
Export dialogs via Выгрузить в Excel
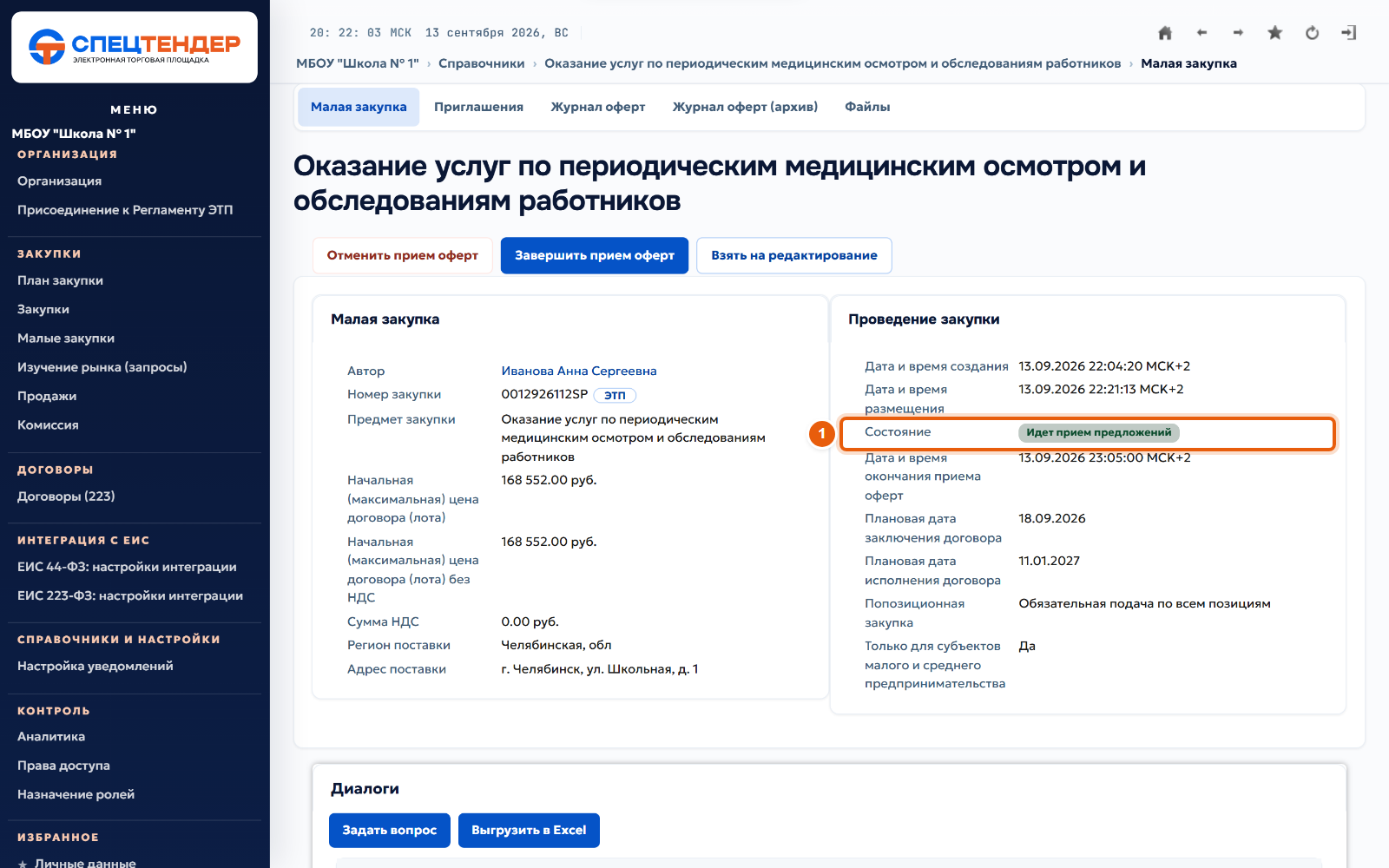tap(529, 830)
